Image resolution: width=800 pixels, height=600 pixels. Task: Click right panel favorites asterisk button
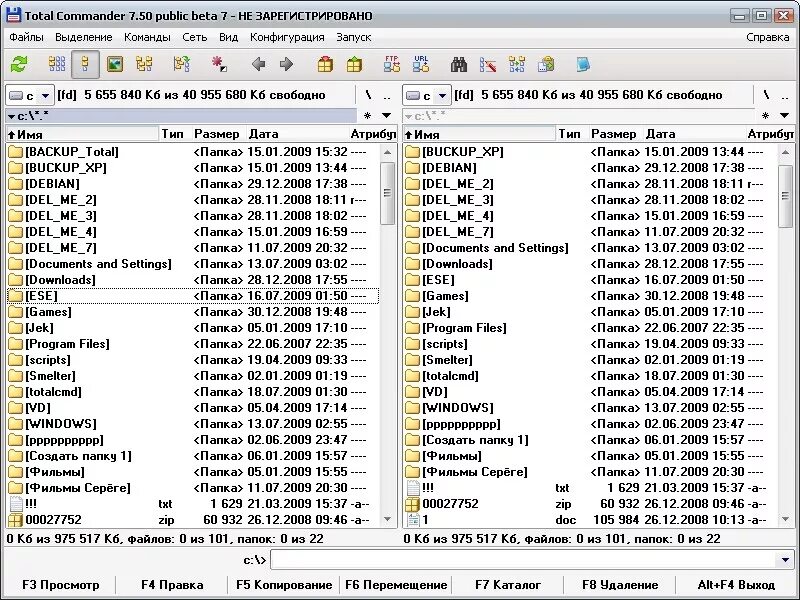[x=765, y=116]
